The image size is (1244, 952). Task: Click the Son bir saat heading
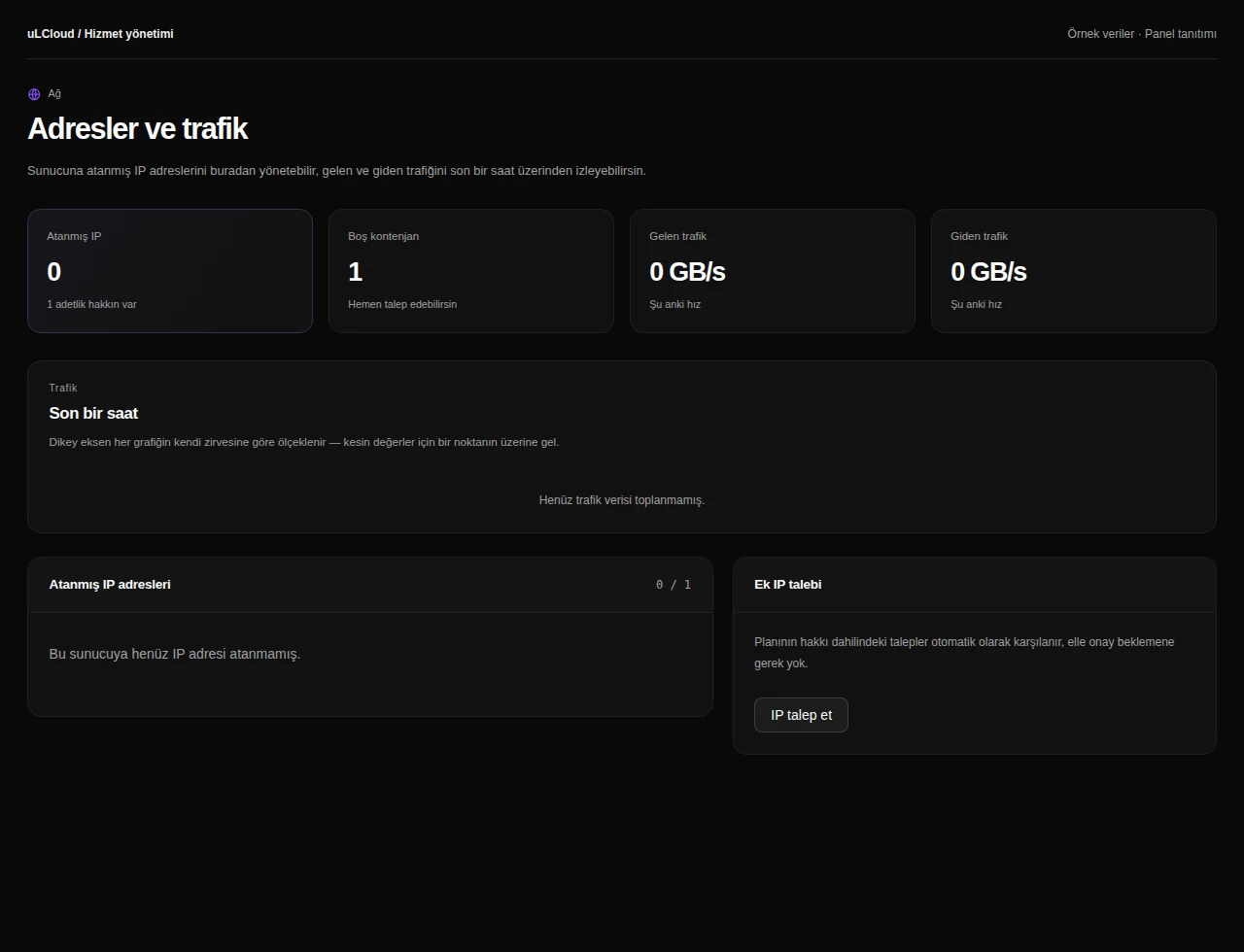(x=93, y=413)
